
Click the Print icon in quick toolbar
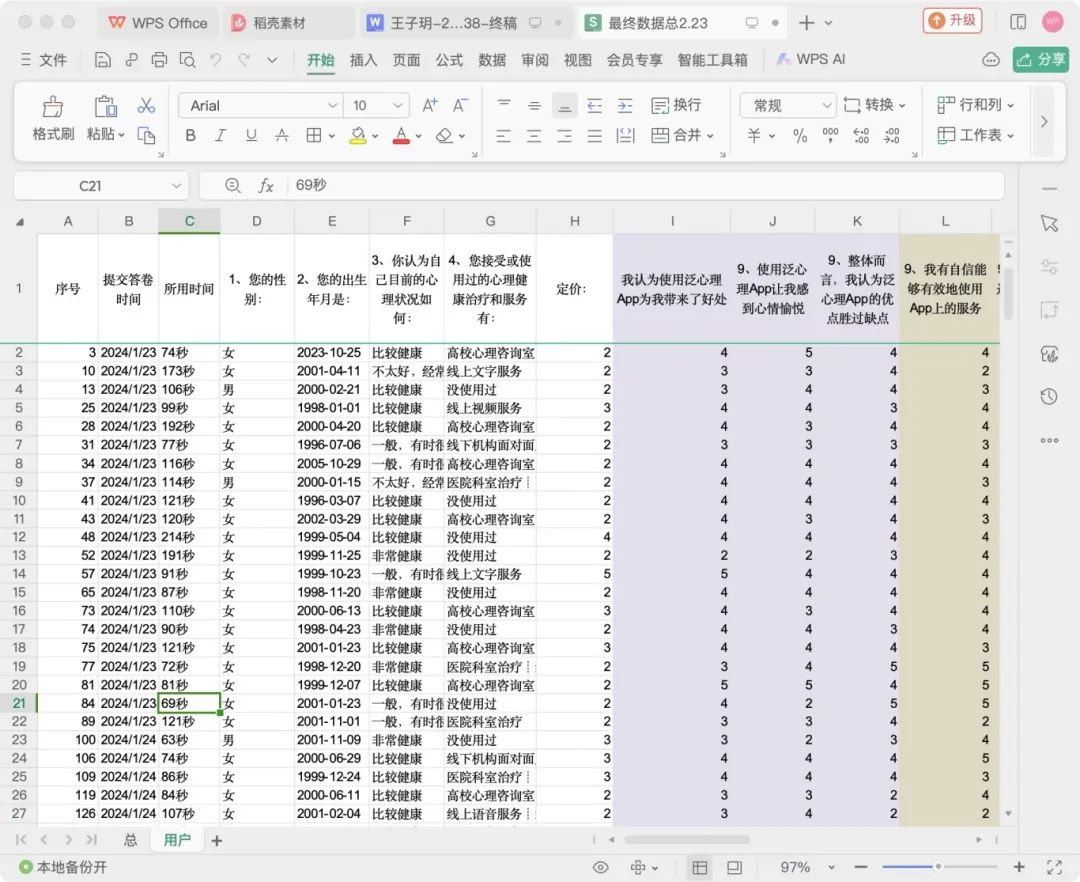[159, 60]
